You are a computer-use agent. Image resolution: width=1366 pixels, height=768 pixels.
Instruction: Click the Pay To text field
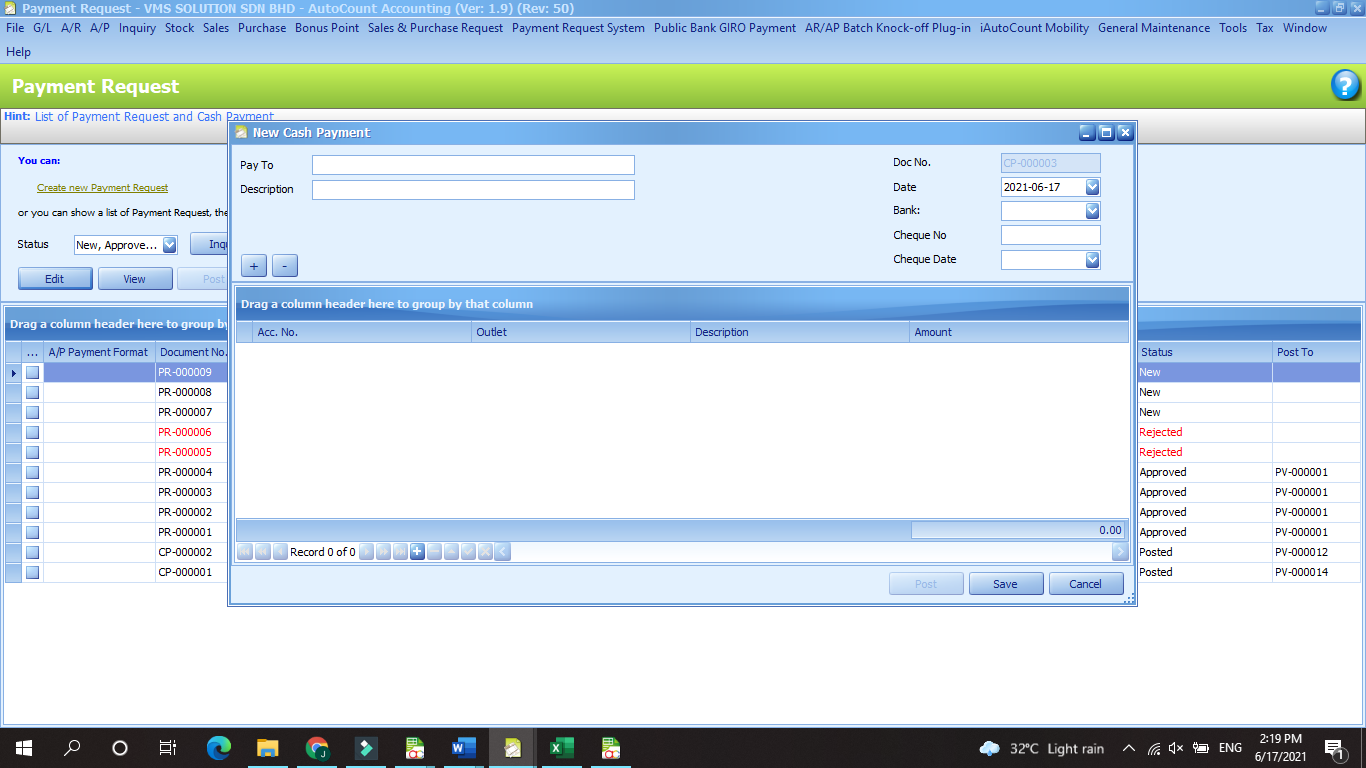[x=473, y=165]
